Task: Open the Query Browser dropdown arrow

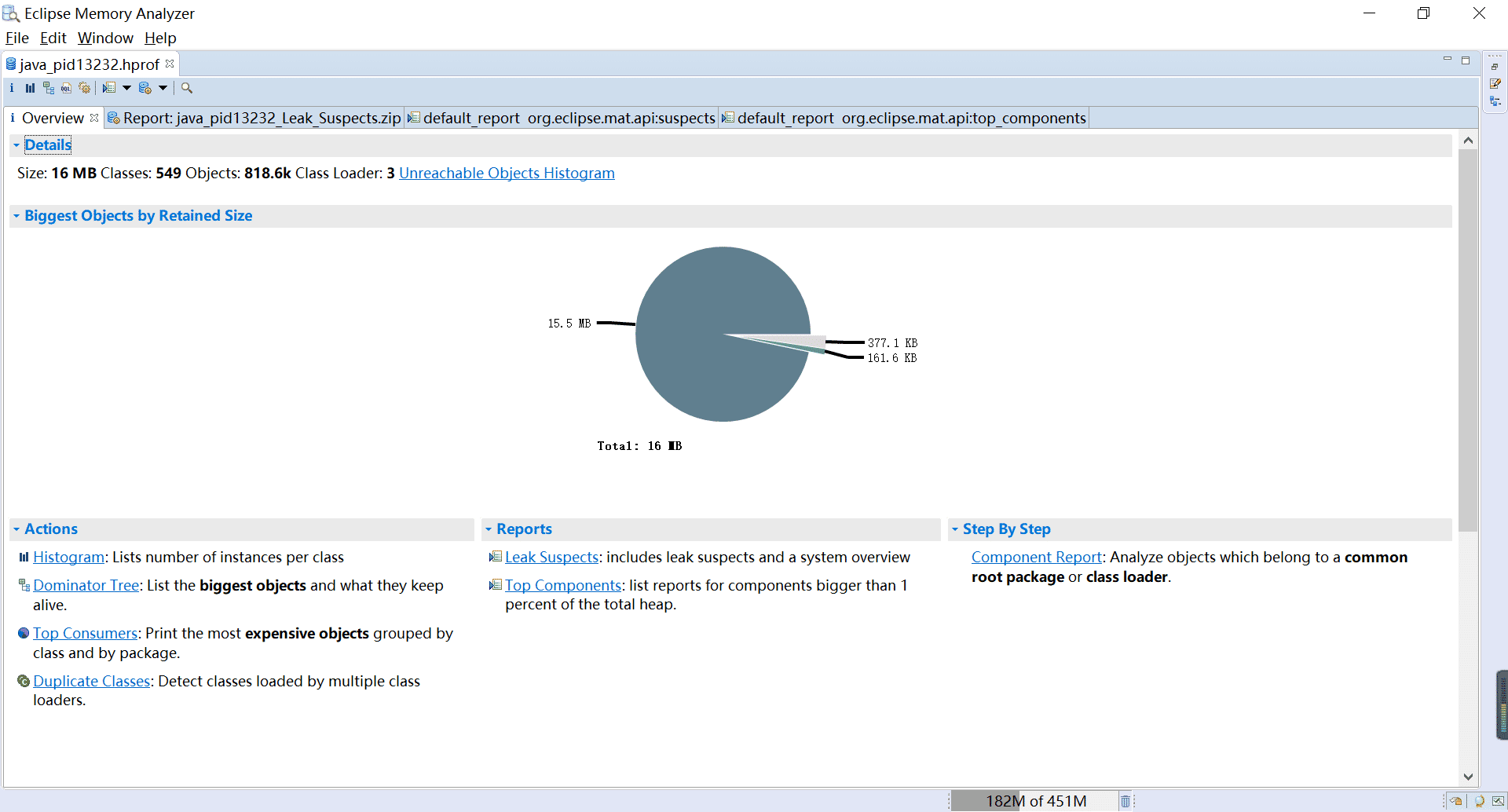Action: coord(163,88)
